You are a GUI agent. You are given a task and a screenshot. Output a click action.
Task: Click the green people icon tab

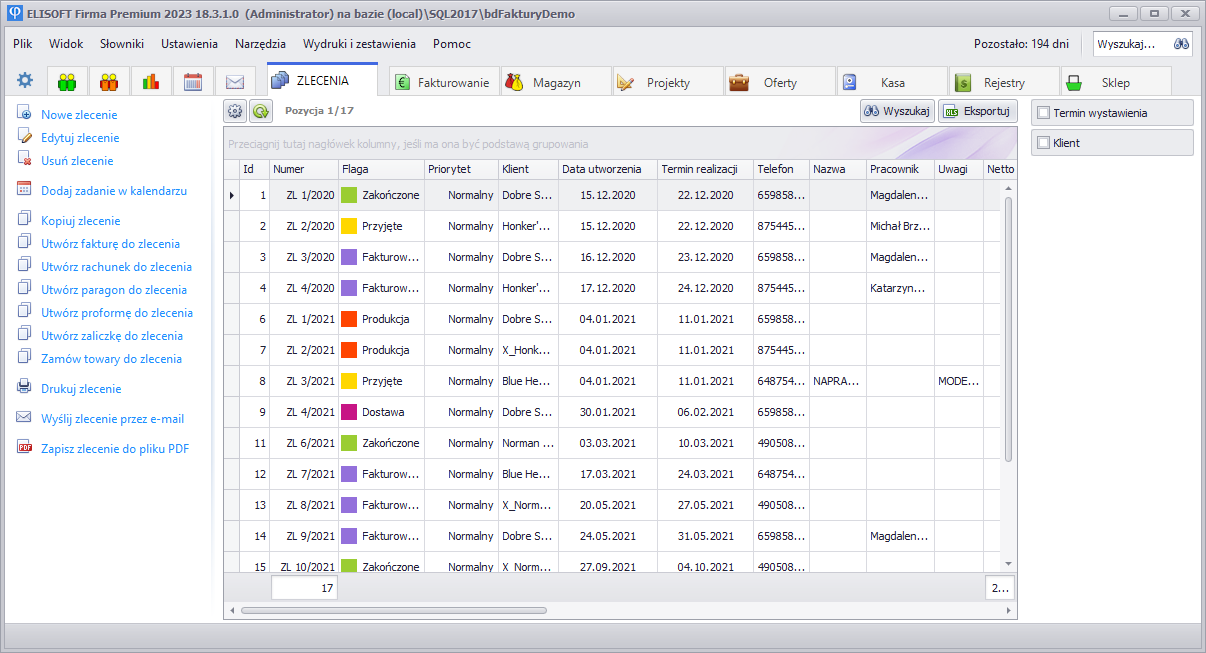coord(67,82)
